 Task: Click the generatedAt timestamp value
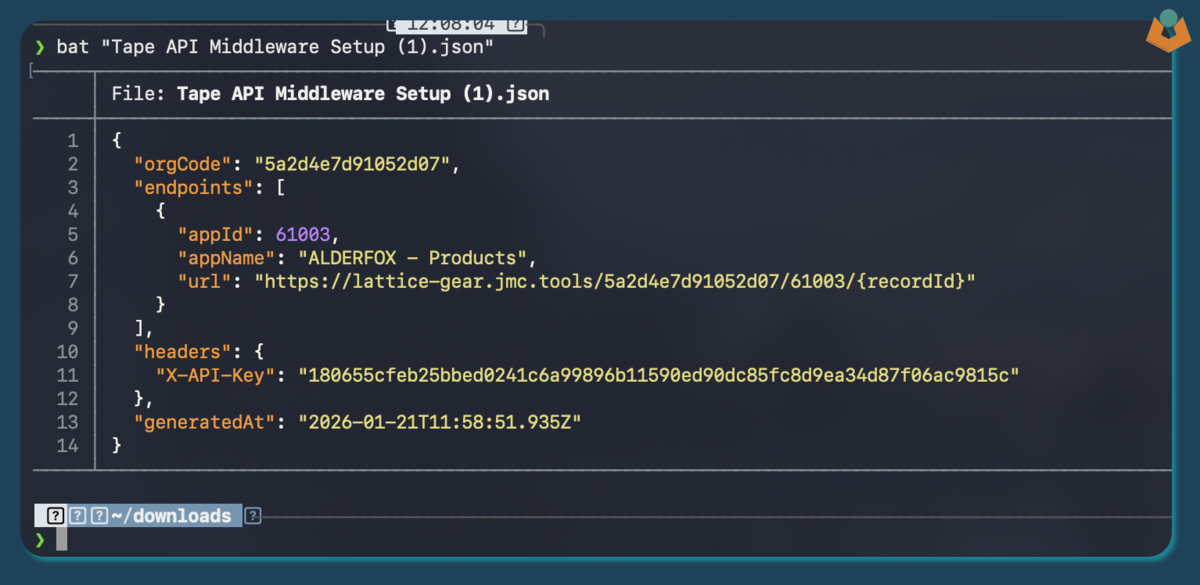(x=441, y=422)
